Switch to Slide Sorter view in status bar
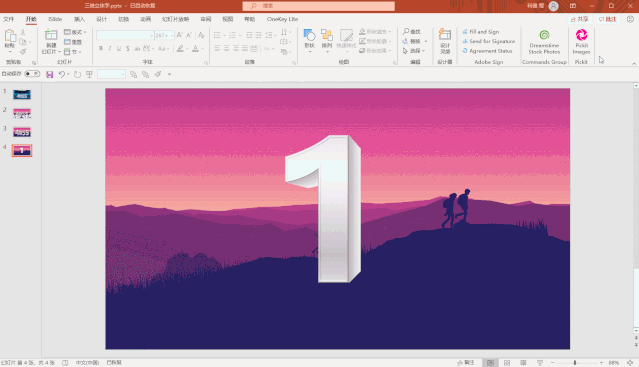Image resolution: width=639 pixels, height=367 pixels. [507, 363]
